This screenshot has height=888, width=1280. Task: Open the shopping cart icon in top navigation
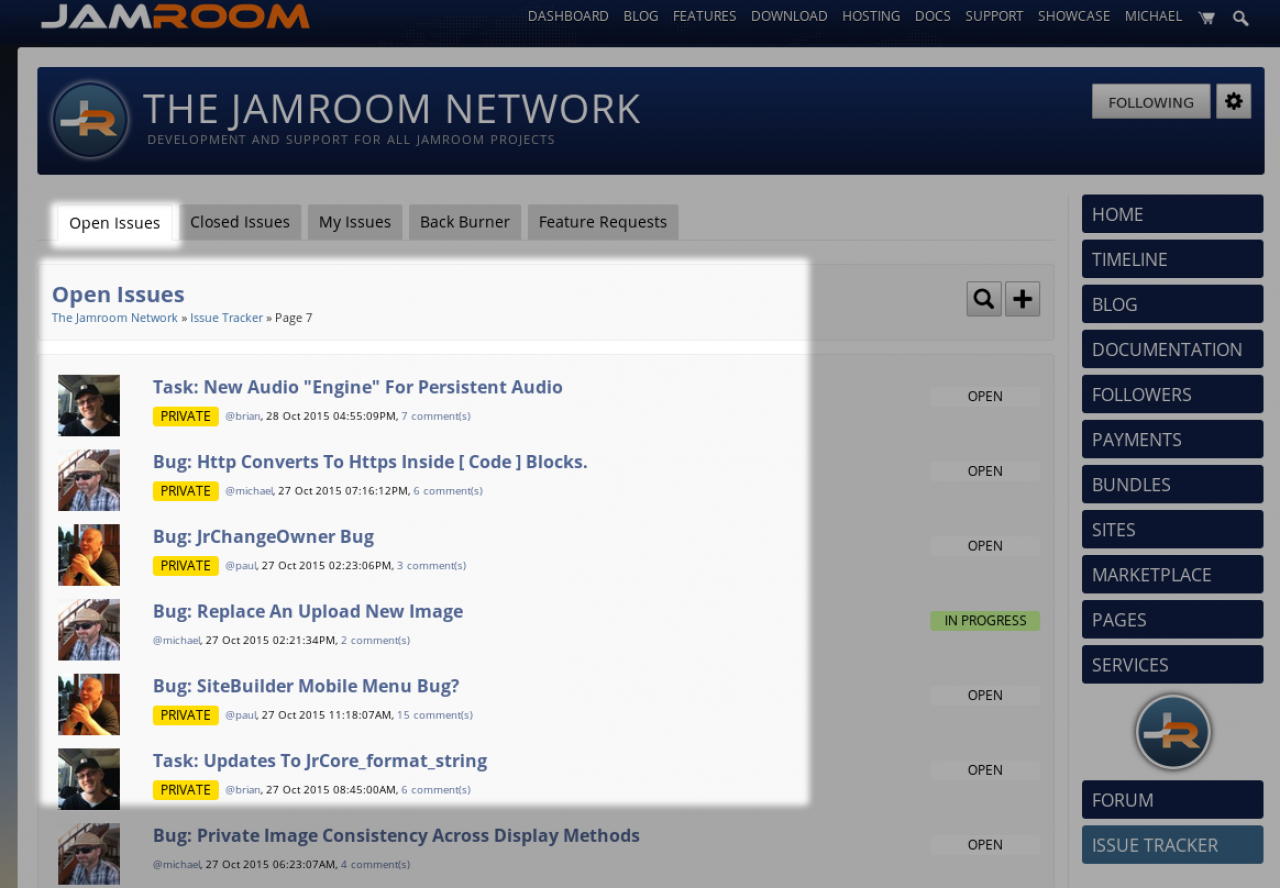click(1206, 17)
